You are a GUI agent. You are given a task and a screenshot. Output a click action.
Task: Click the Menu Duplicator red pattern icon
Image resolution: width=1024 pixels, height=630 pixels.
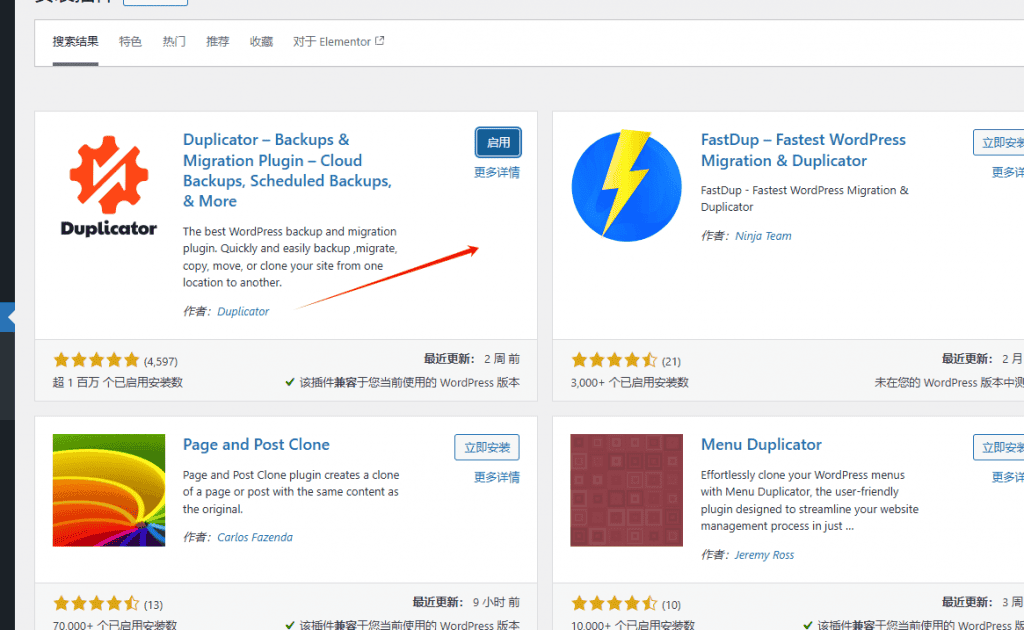(626, 490)
